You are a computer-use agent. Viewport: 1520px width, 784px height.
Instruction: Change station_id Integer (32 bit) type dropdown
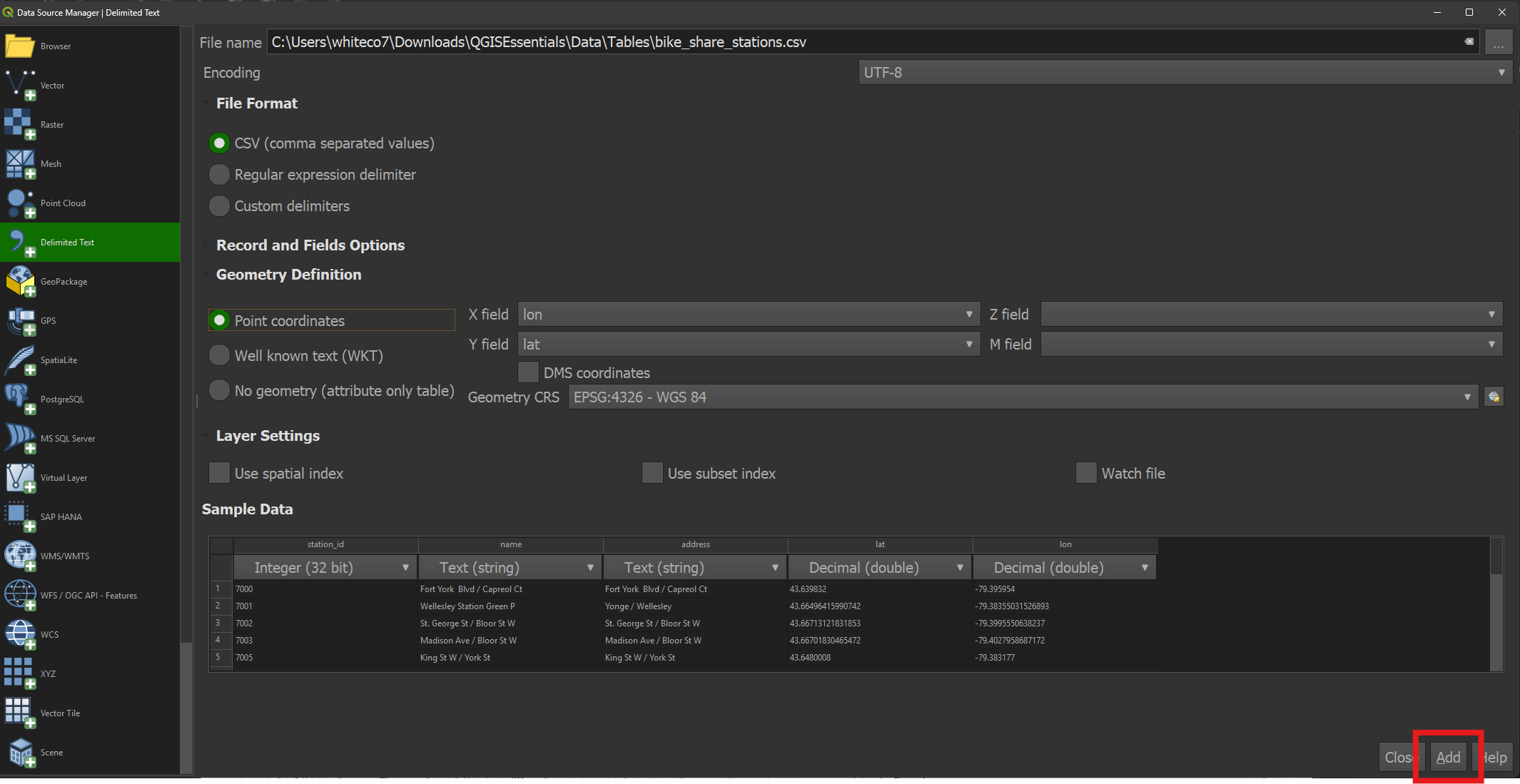click(325, 567)
